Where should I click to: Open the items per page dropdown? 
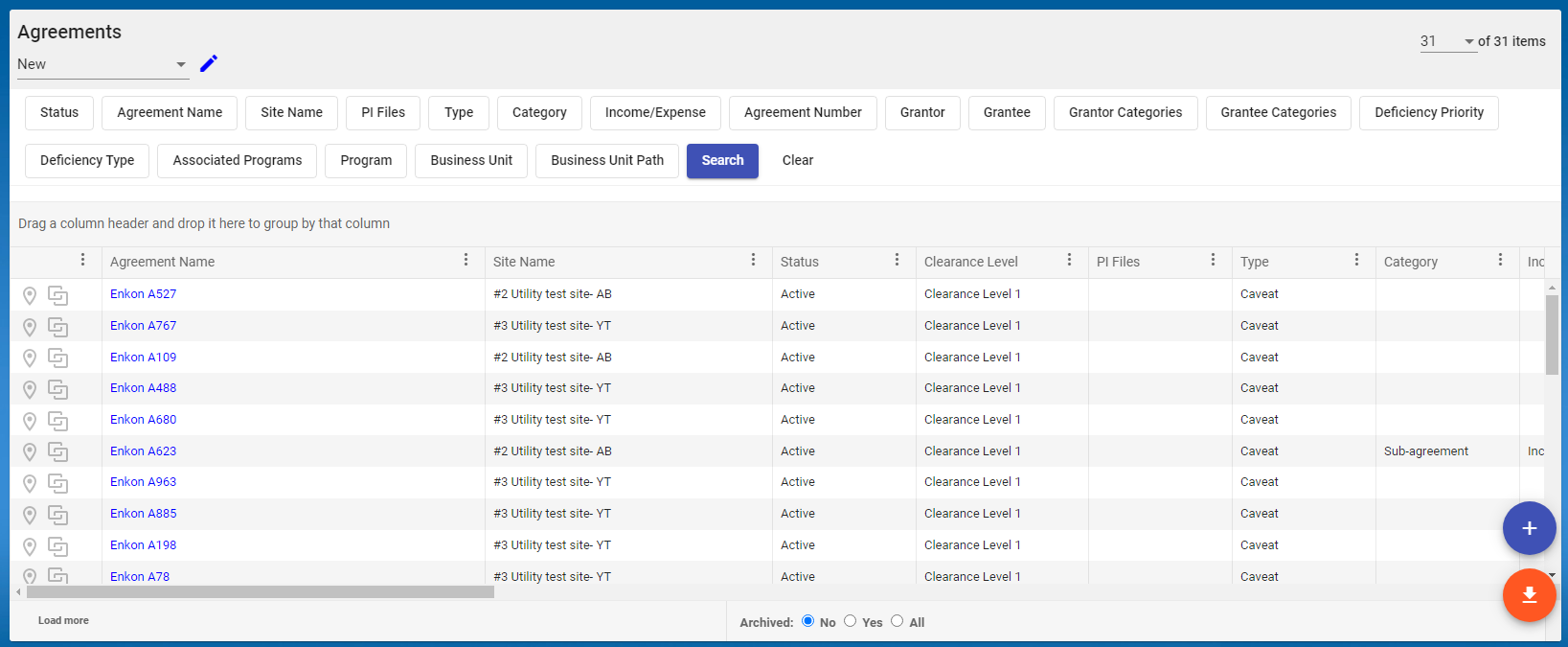(1468, 41)
